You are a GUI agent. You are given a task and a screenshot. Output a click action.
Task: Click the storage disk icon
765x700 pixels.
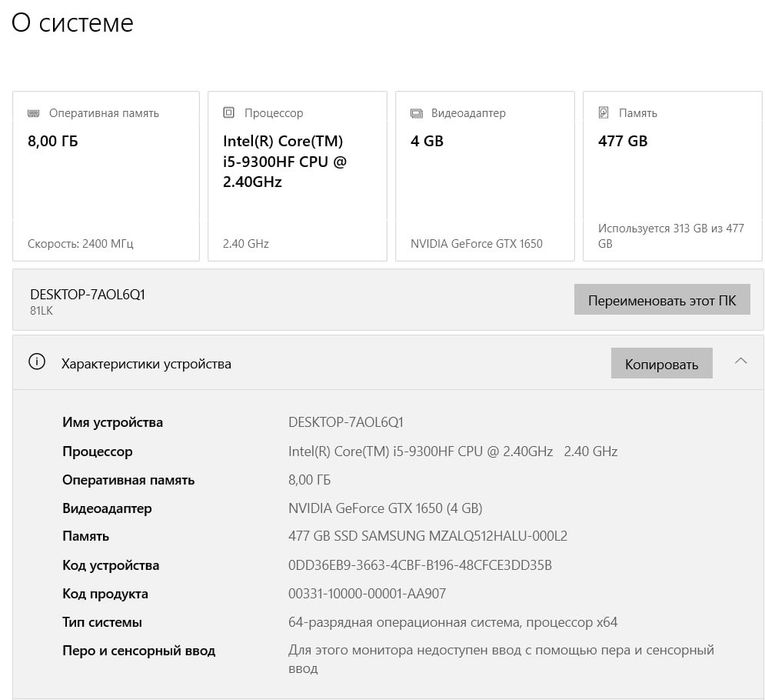tap(604, 113)
